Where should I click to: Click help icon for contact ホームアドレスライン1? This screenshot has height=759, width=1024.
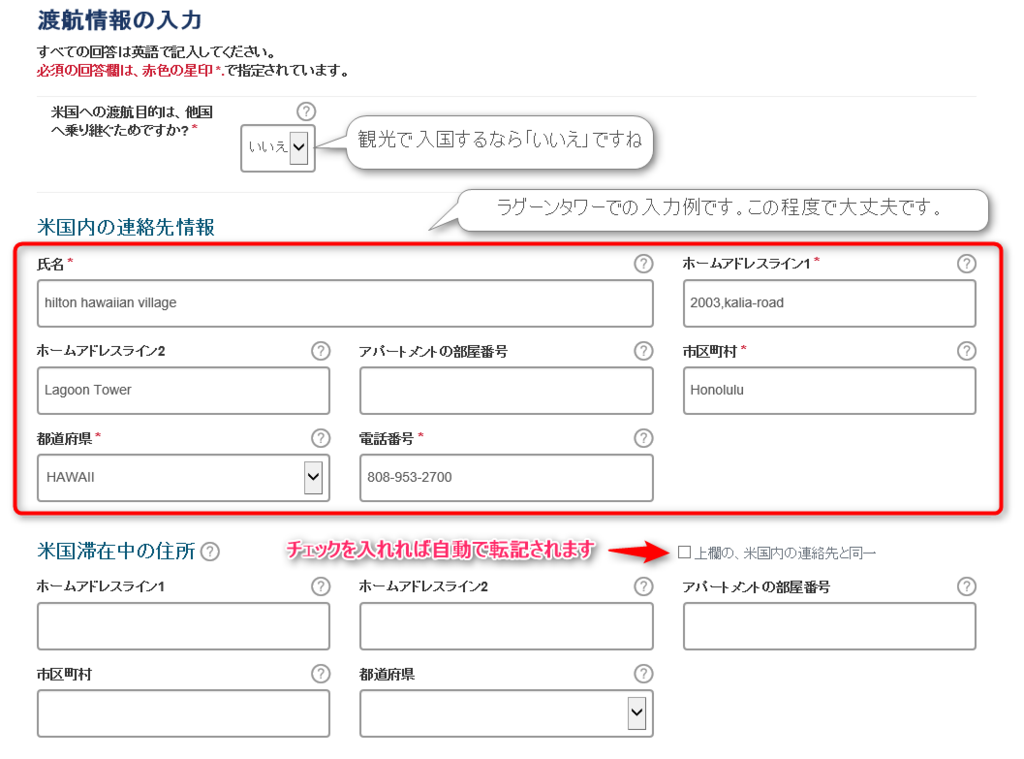point(967,263)
